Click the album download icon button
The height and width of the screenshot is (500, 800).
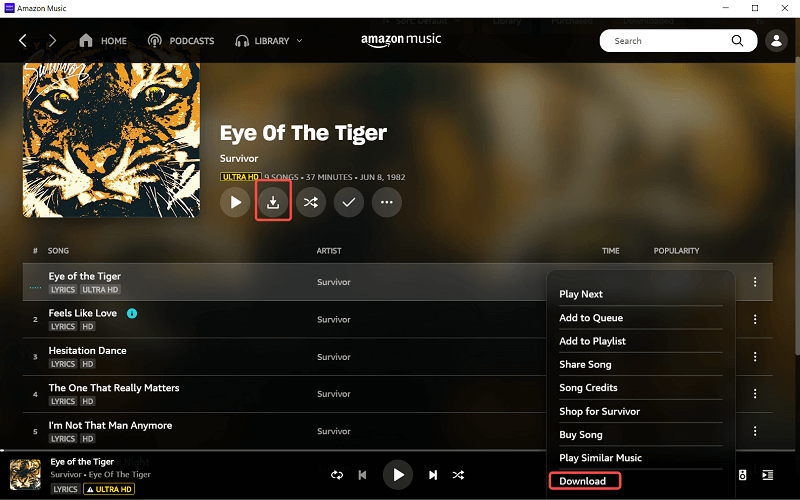pos(273,202)
